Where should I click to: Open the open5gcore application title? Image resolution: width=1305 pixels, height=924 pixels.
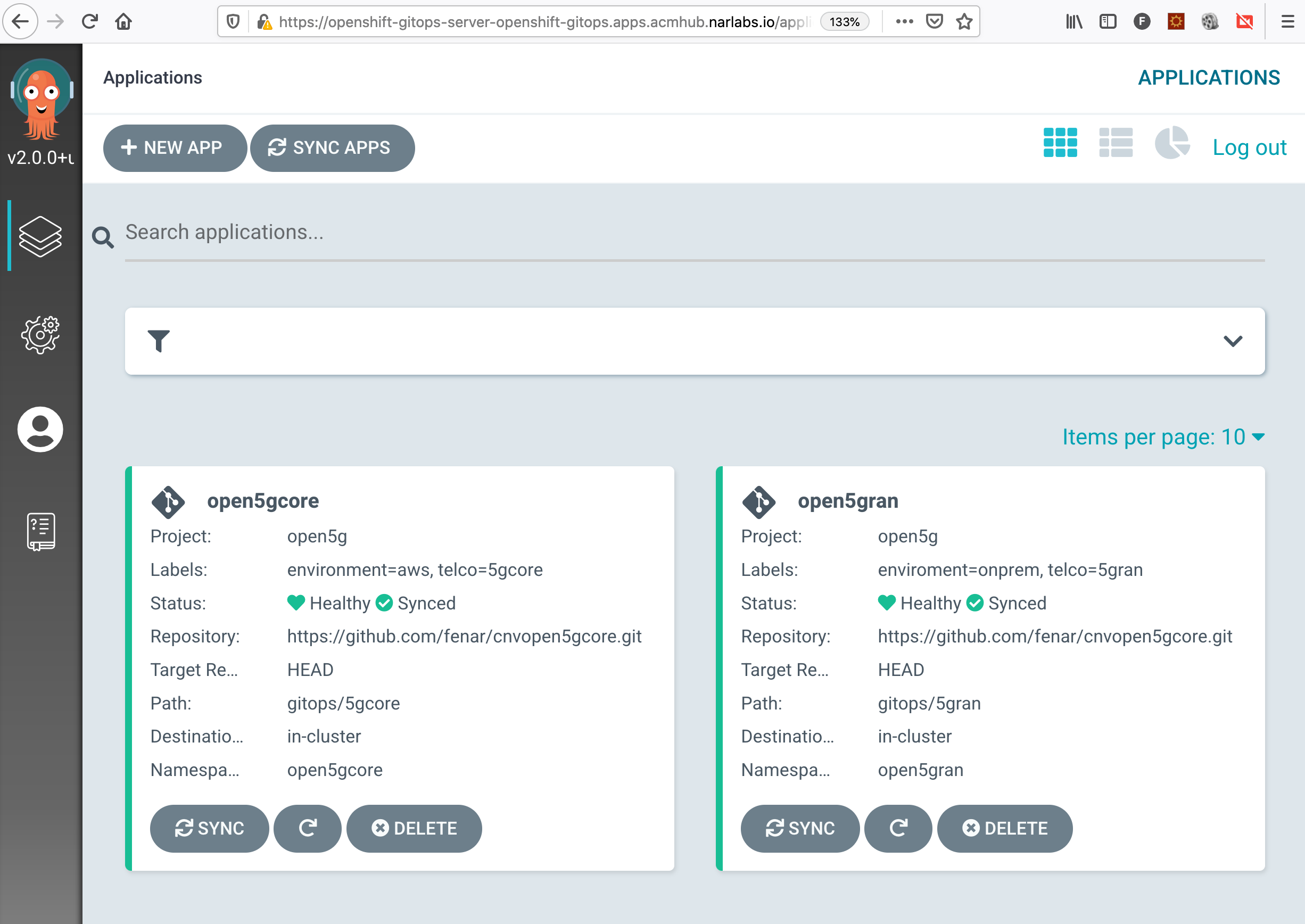tap(263, 501)
